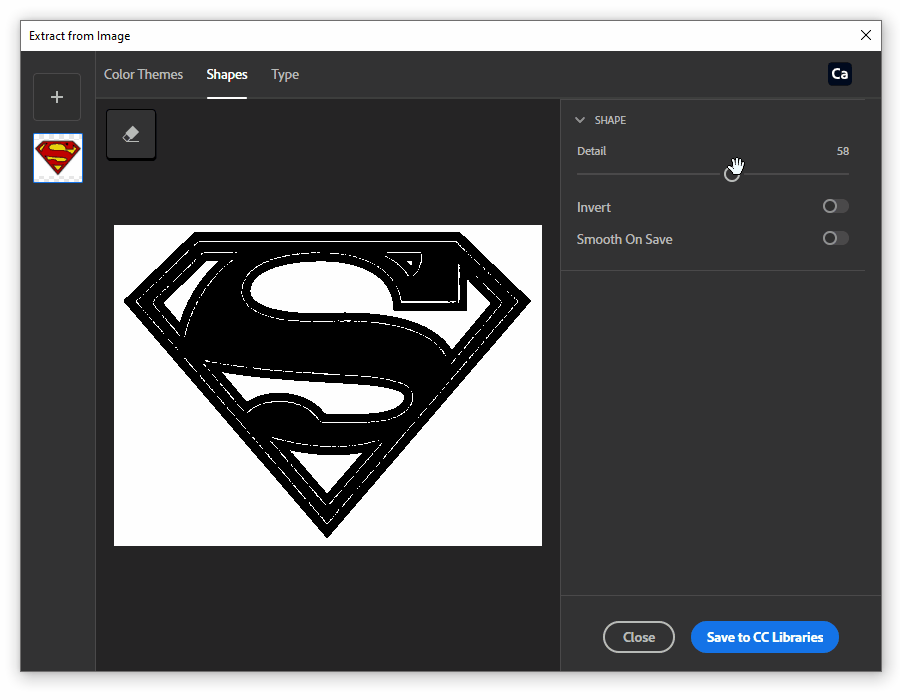Click the Detail slider handle
900x700 pixels.
pyautogui.click(x=732, y=174)
